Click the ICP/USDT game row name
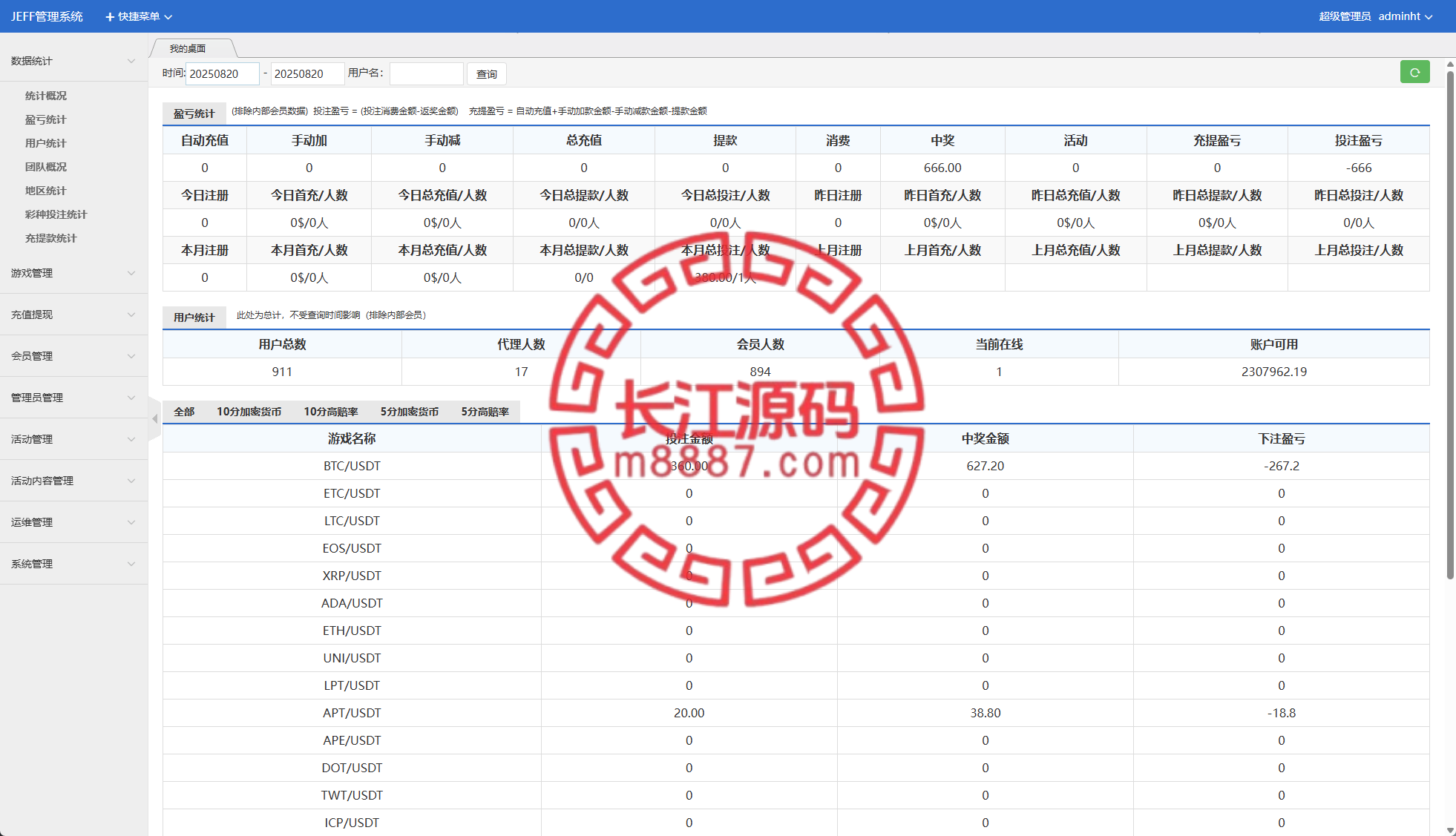 (352, 823)
